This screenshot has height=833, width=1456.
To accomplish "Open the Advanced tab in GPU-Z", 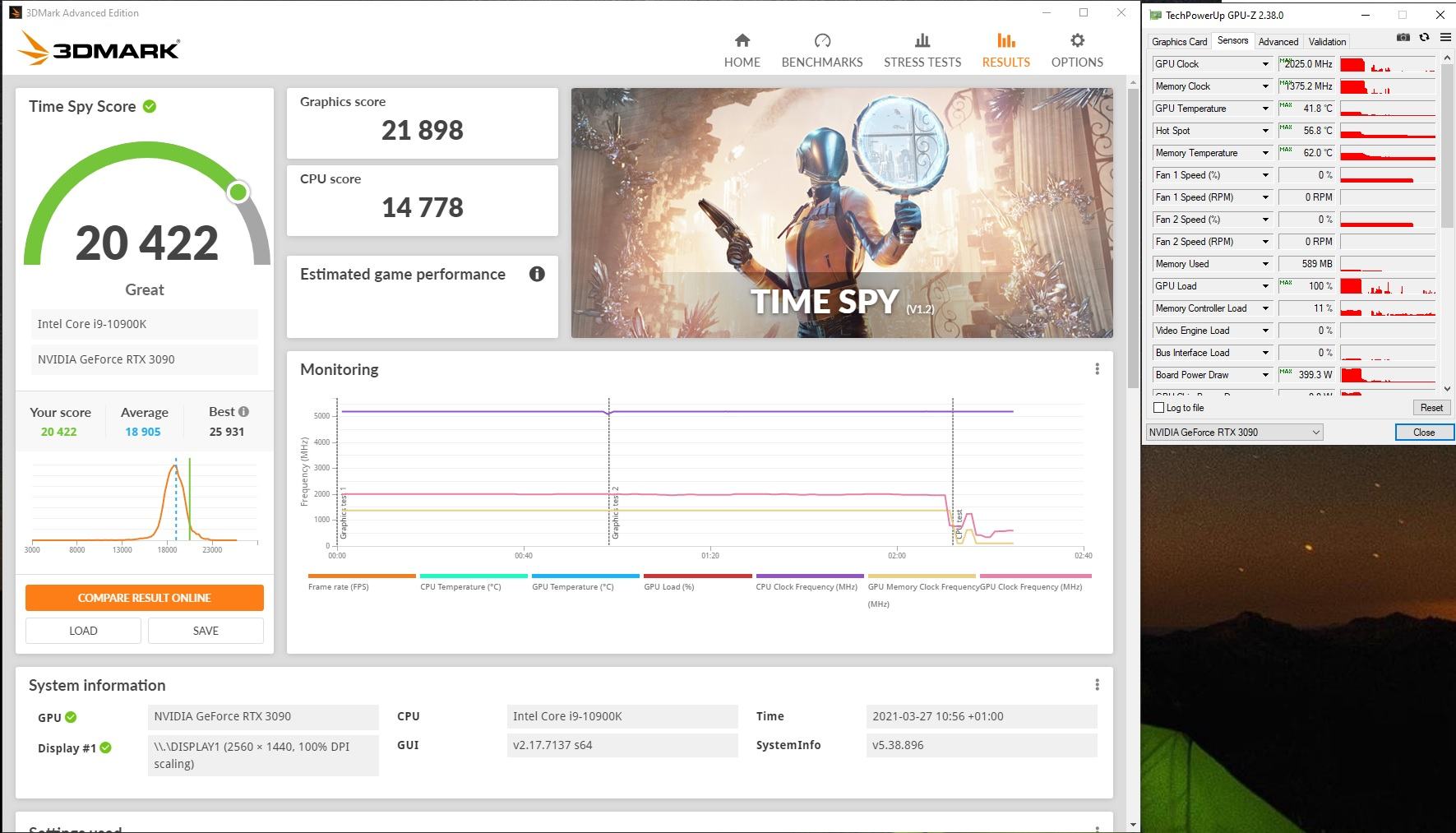I will point(1278,42).
